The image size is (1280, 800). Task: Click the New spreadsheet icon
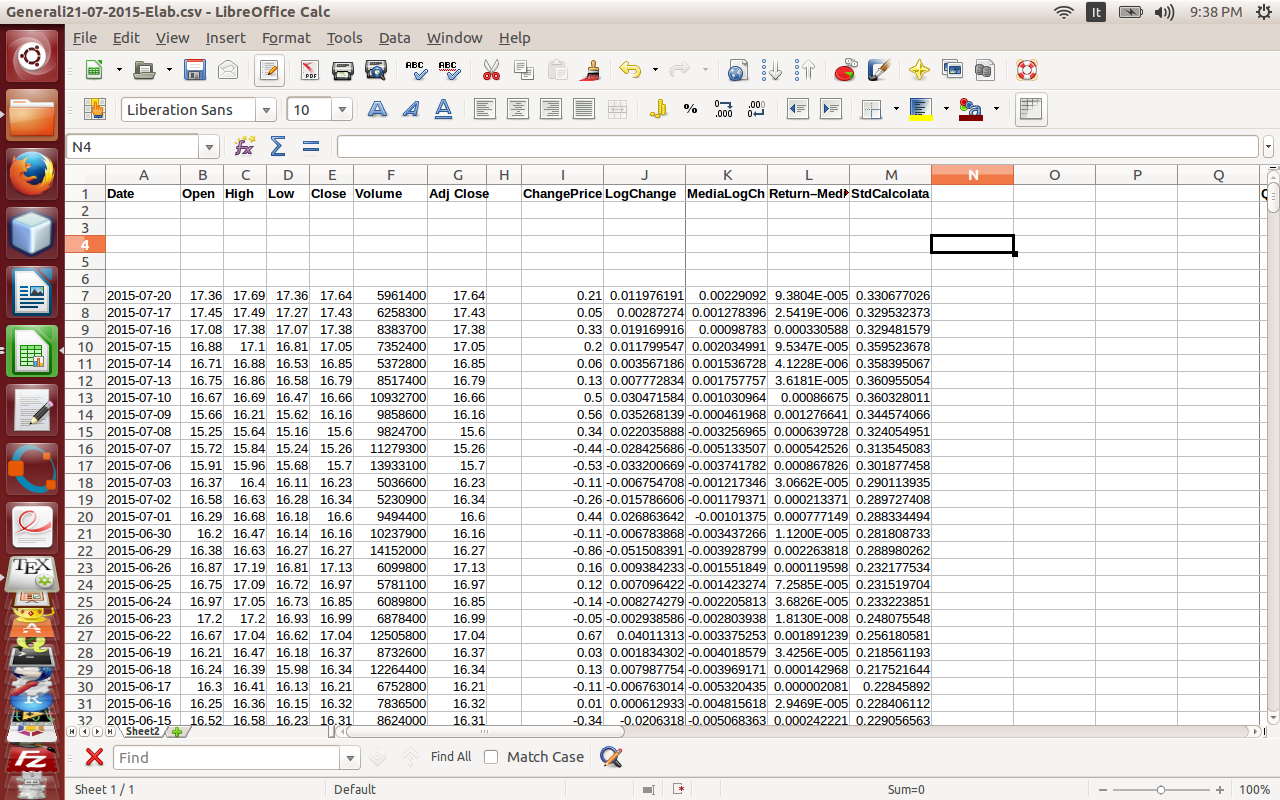click(x=94, y=70)
